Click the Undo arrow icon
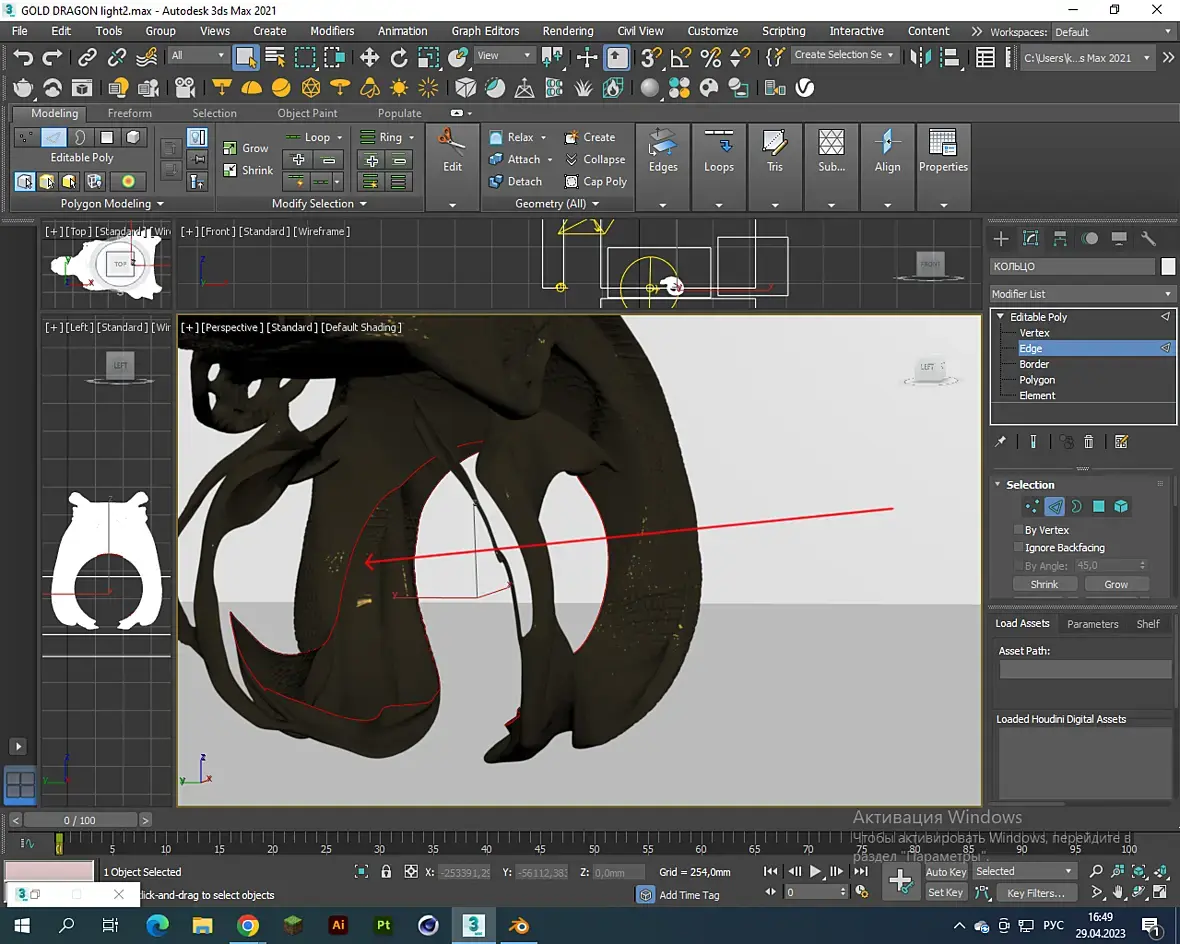Image resolution: width=1180 pixels, height=944 pixels. (x=23, y=57)
